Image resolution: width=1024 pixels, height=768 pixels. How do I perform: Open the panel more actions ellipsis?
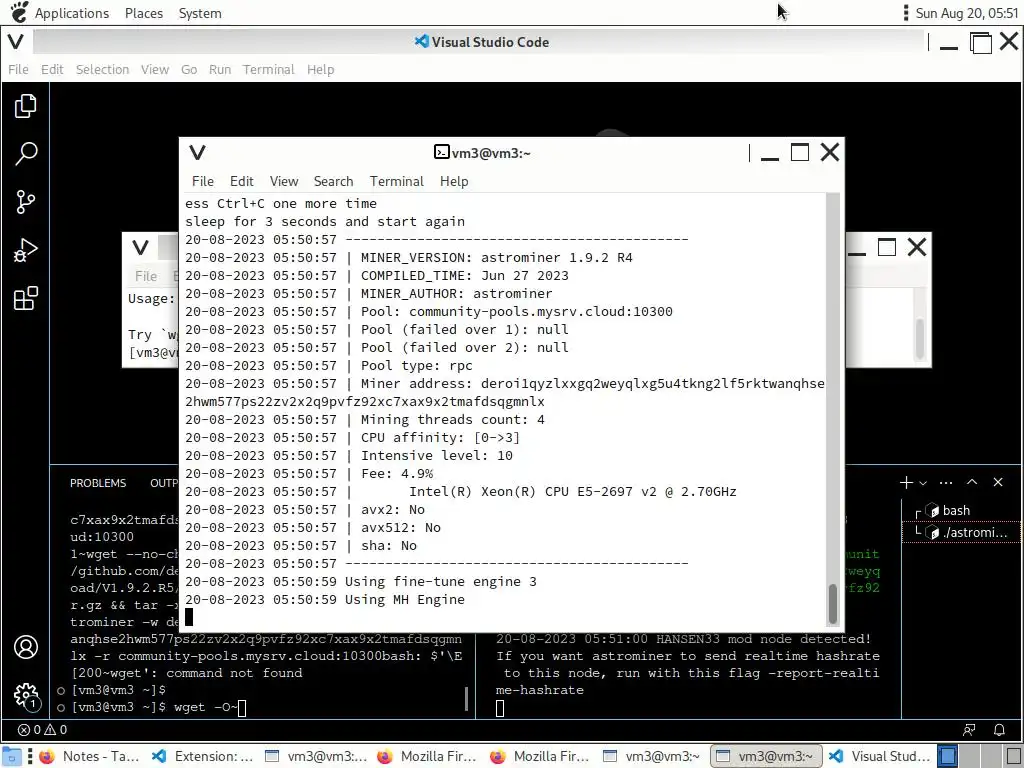(x=946, y=483)
